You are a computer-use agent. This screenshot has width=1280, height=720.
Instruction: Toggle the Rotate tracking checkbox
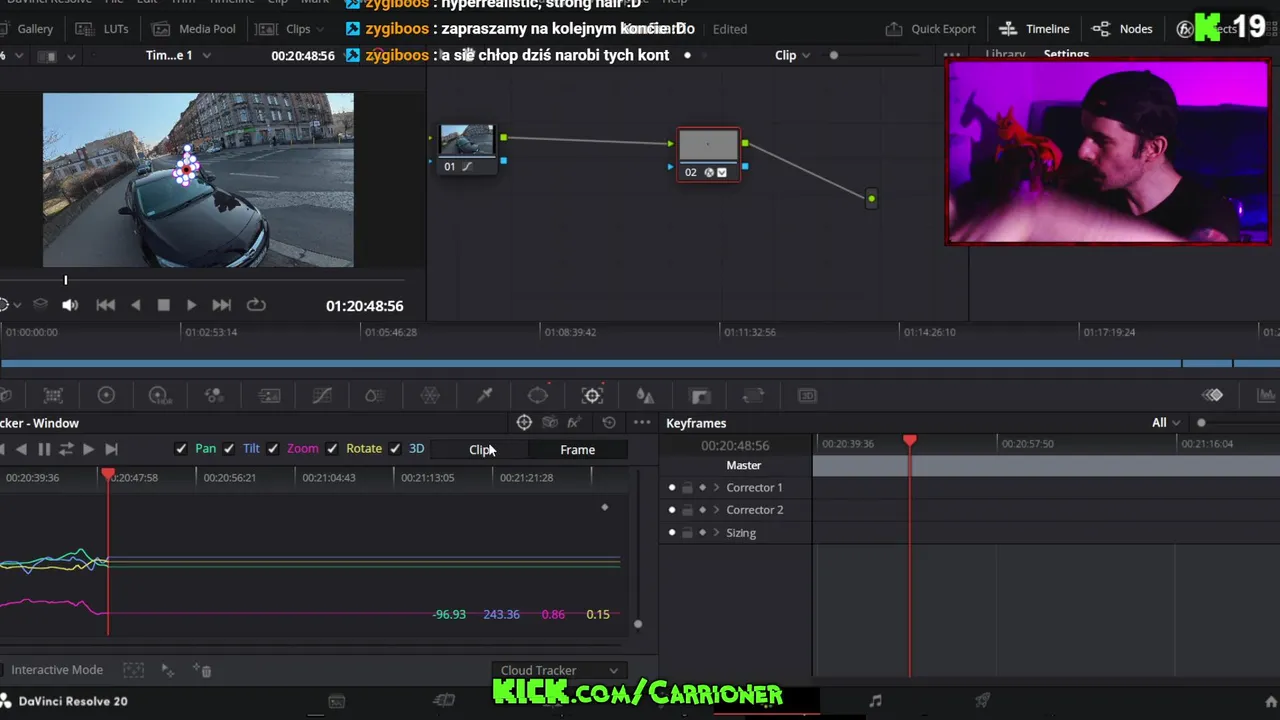332,449
